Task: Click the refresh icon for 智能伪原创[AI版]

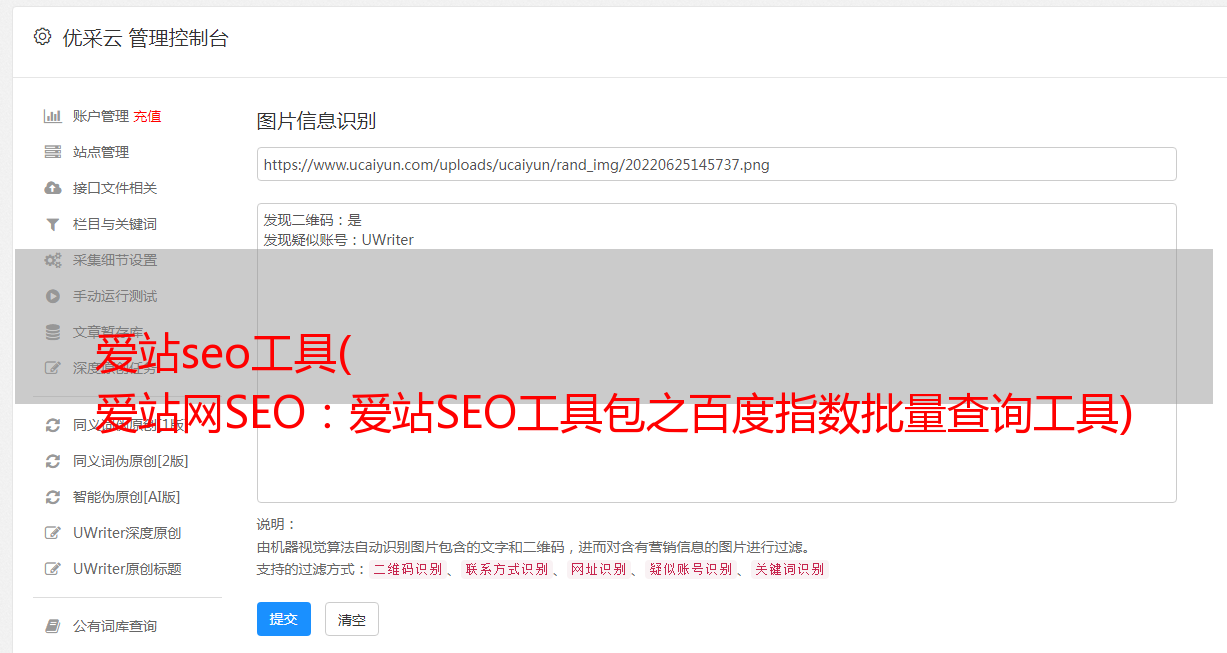Action: click(x=53, y=497)
